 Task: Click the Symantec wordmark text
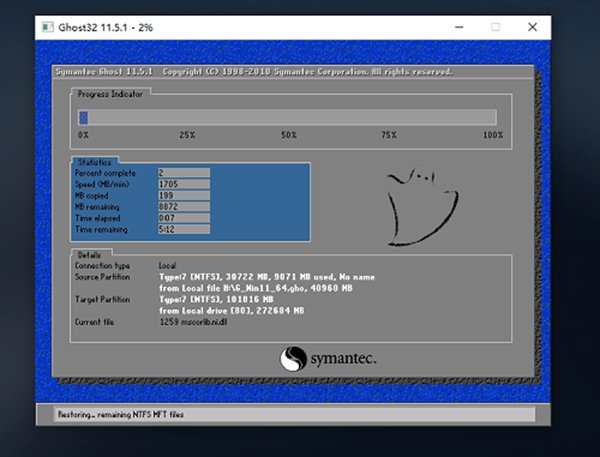pos(345,360)
